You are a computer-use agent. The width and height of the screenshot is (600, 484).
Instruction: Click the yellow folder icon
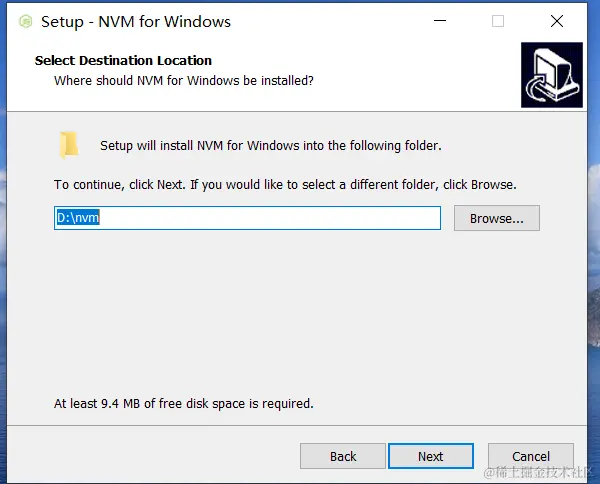click(69, 145)
